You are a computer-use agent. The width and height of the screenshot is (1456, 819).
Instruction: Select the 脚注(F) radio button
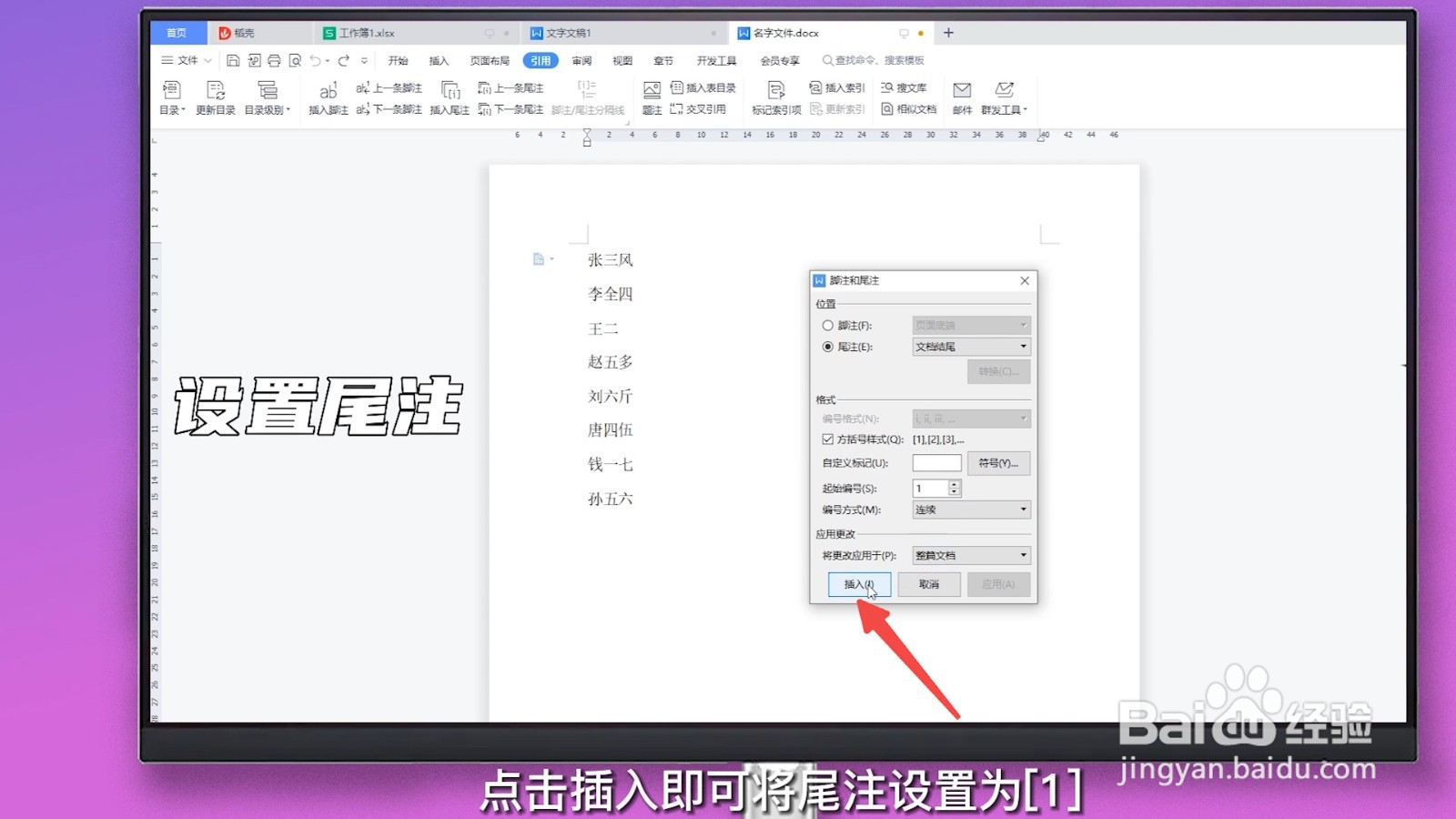tap(826, 324)
